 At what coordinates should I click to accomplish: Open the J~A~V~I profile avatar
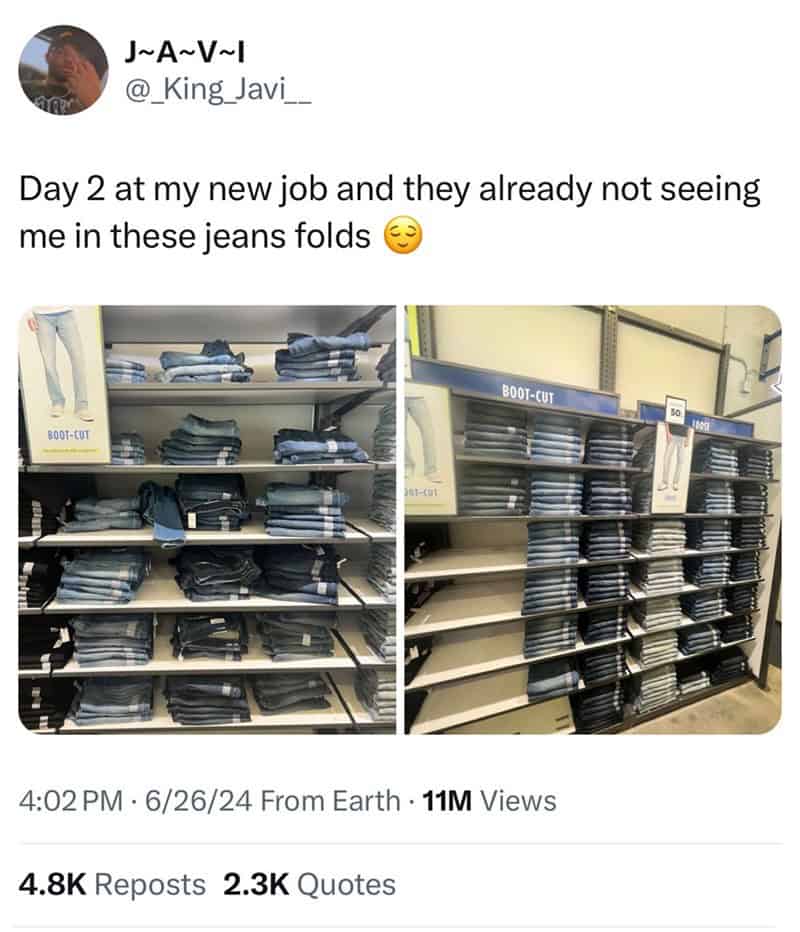63,70
